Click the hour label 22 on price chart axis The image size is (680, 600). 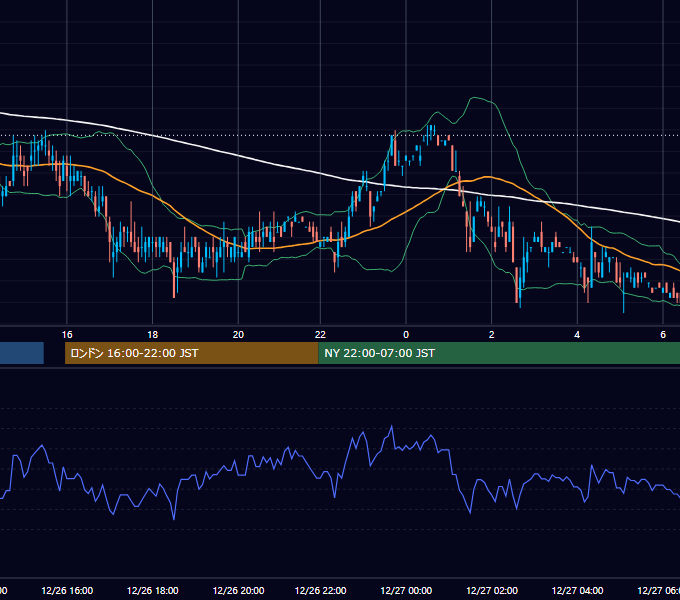click(320, 335)
